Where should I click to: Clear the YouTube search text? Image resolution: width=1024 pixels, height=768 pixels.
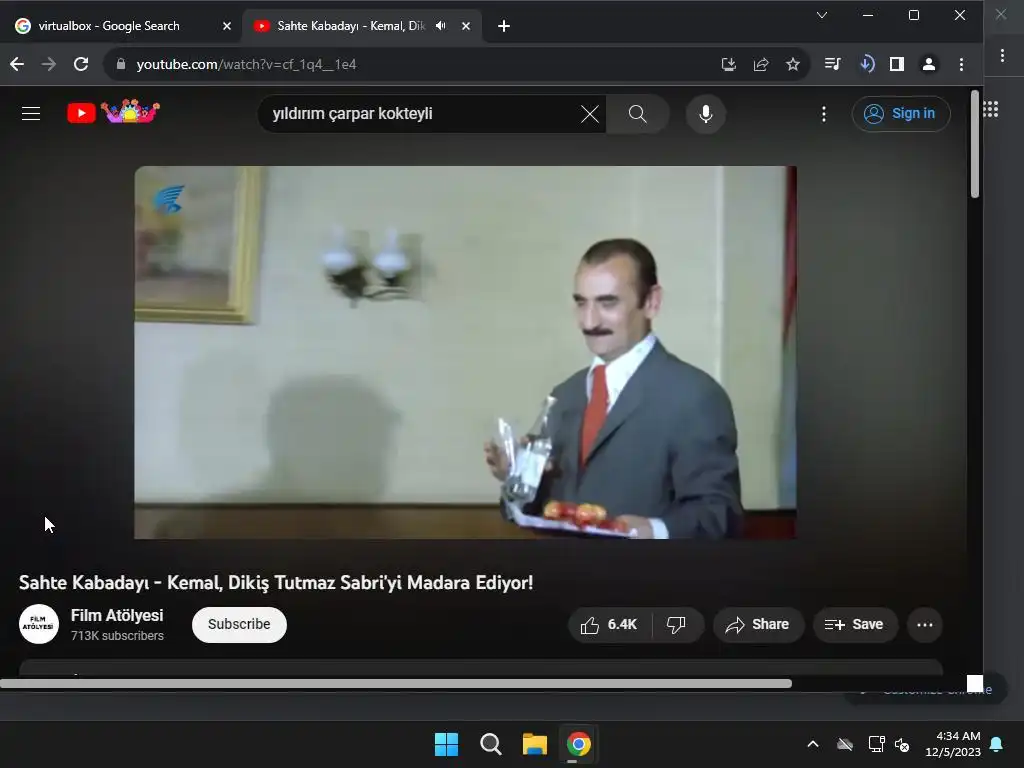point(590,114)
